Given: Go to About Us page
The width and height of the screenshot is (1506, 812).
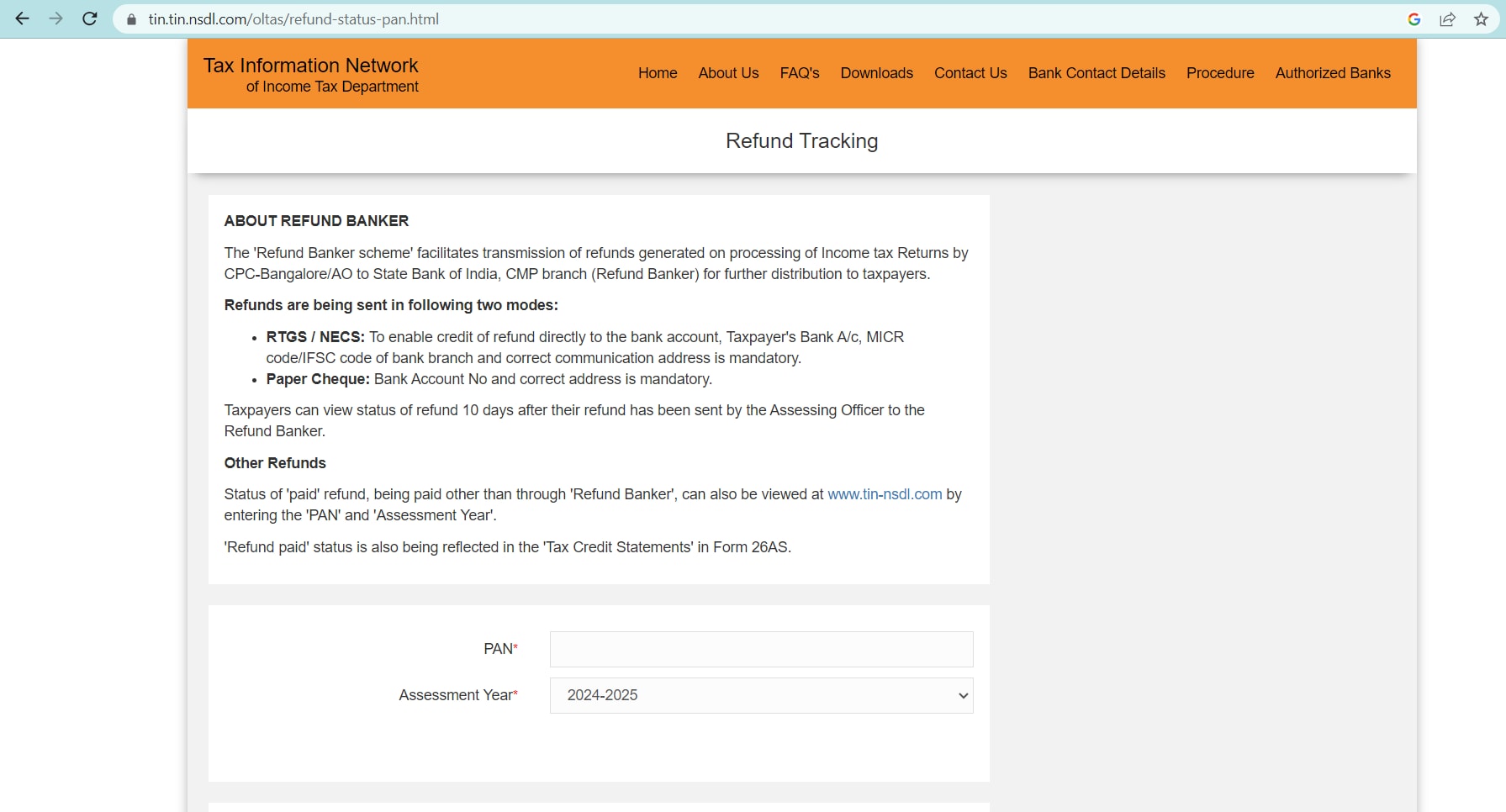Looking at the screenshot, I should click(728, 73).
